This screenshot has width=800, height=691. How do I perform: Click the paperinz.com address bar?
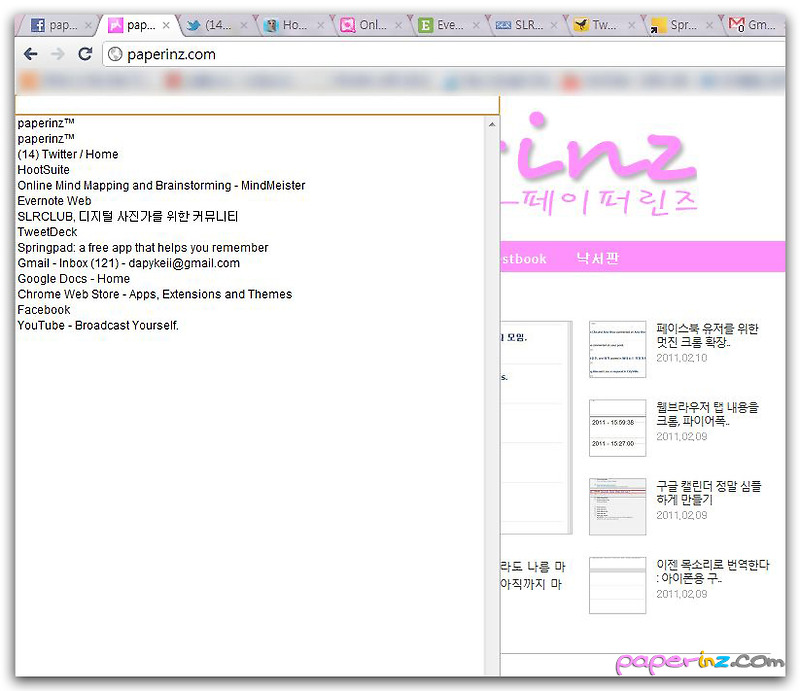pyautogui.click(x=444, y=54)
